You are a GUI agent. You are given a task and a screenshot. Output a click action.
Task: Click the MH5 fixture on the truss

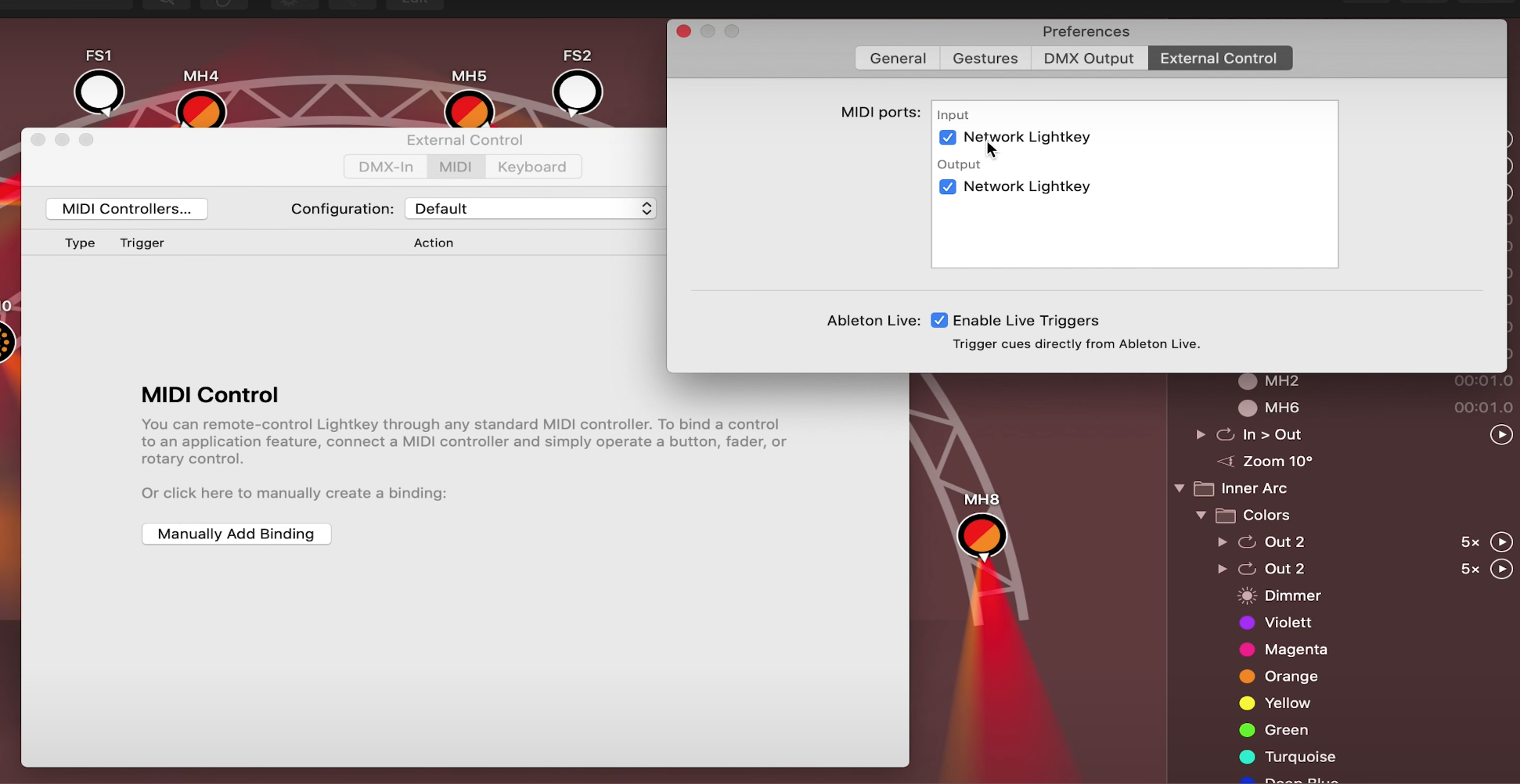469,111
